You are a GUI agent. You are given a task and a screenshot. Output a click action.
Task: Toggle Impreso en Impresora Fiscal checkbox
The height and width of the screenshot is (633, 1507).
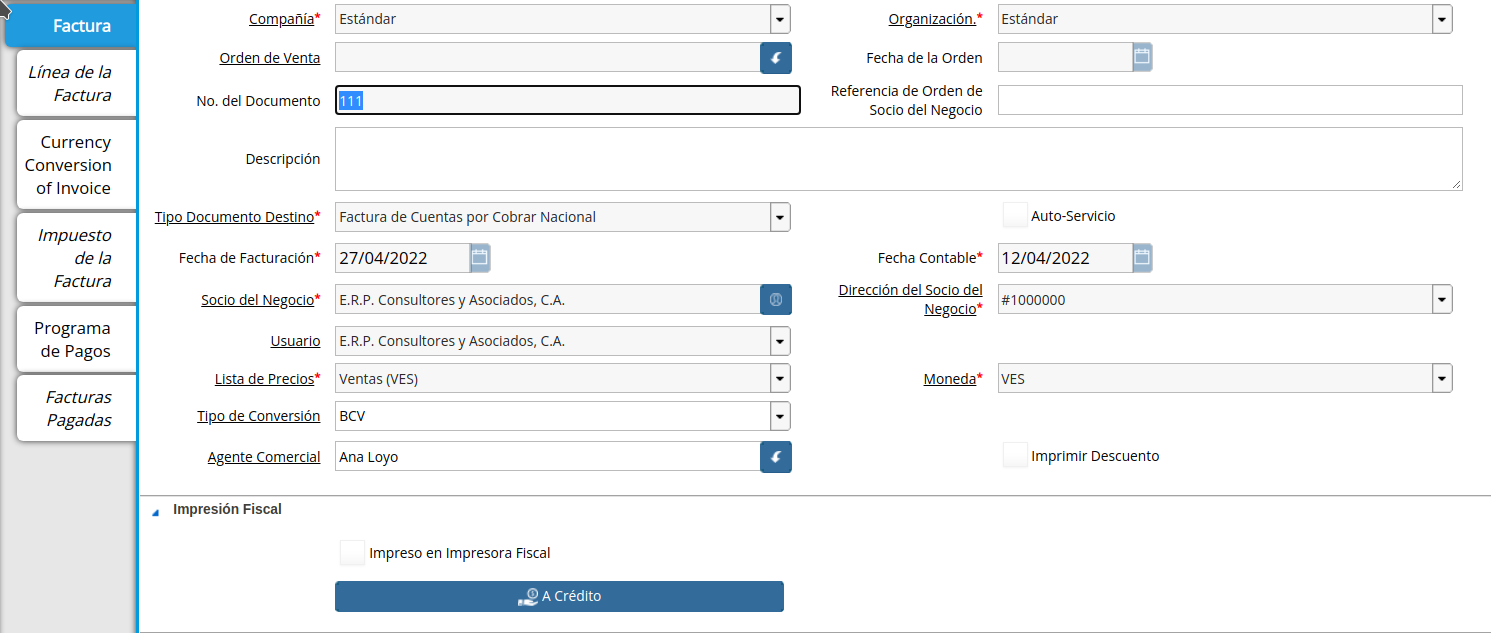click(x=352, y=553)
